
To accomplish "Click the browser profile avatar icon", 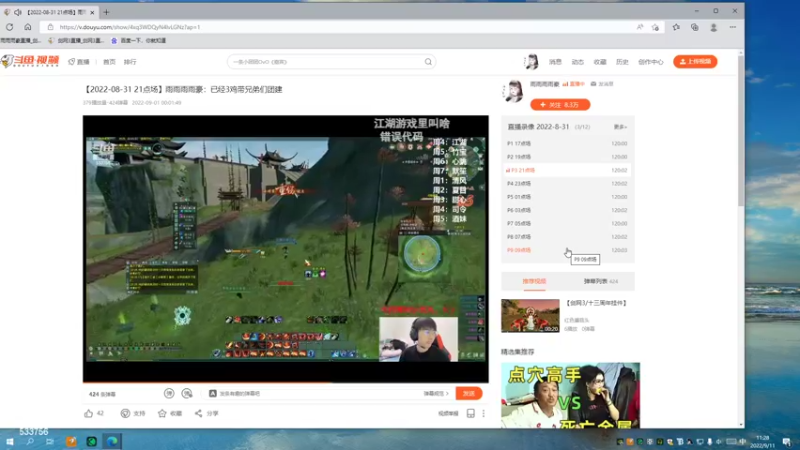I will tap(713, 27).
